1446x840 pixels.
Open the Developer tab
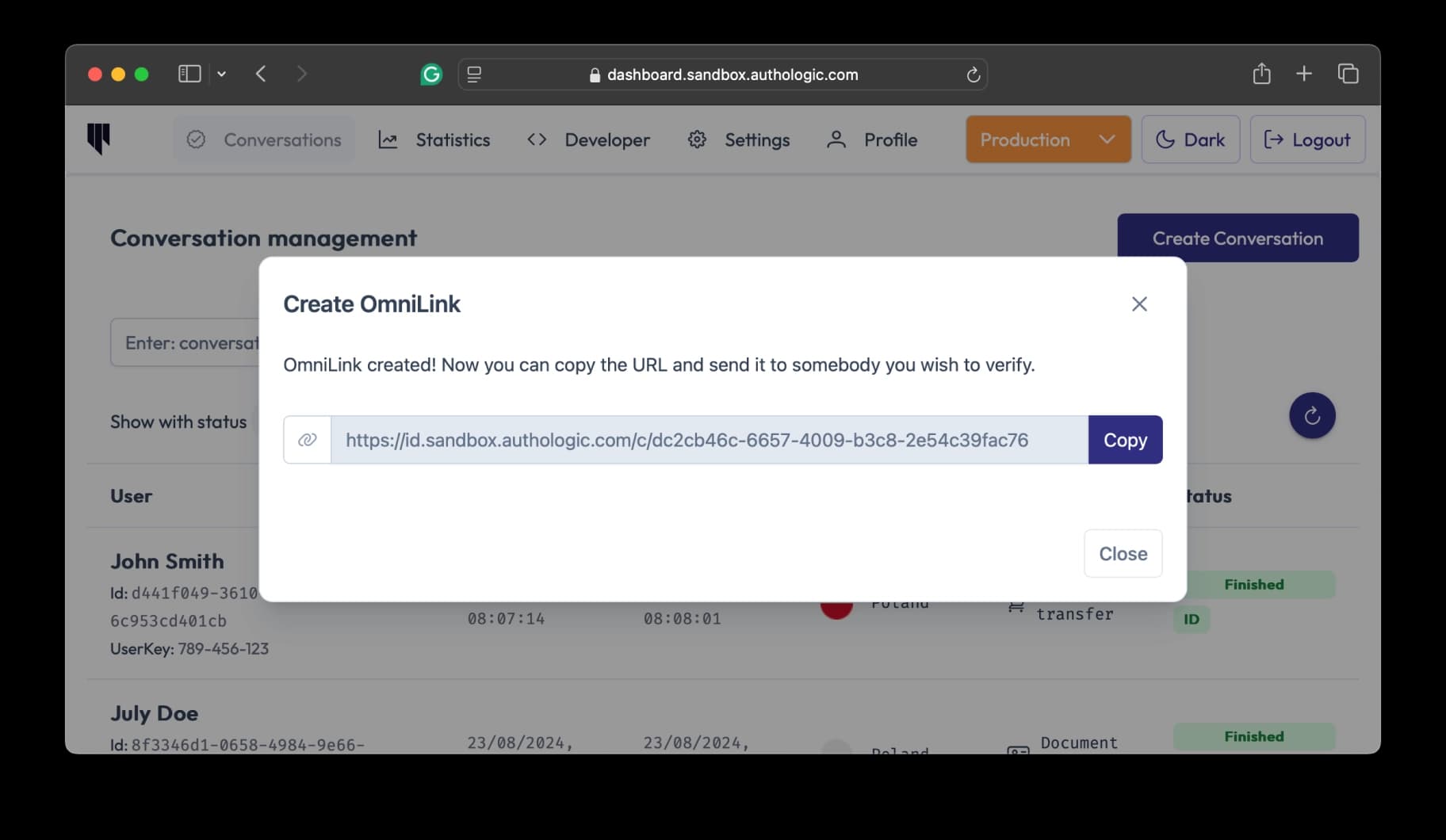[x=588, y=139]
